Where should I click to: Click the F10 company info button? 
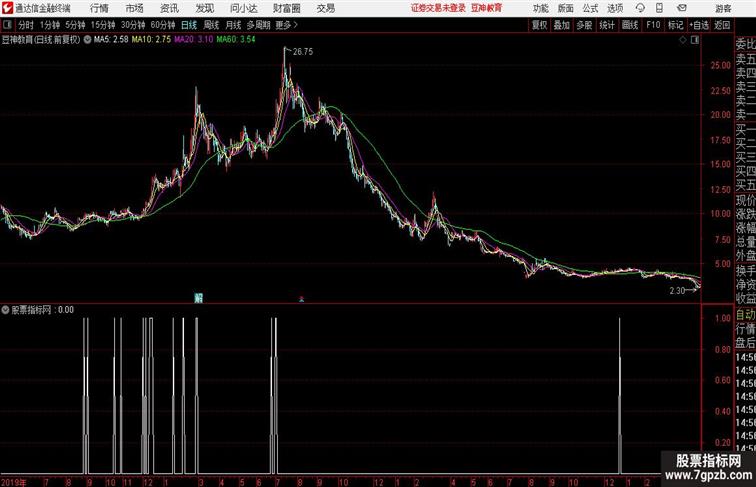pyautogui.click(x=653, y=25)
